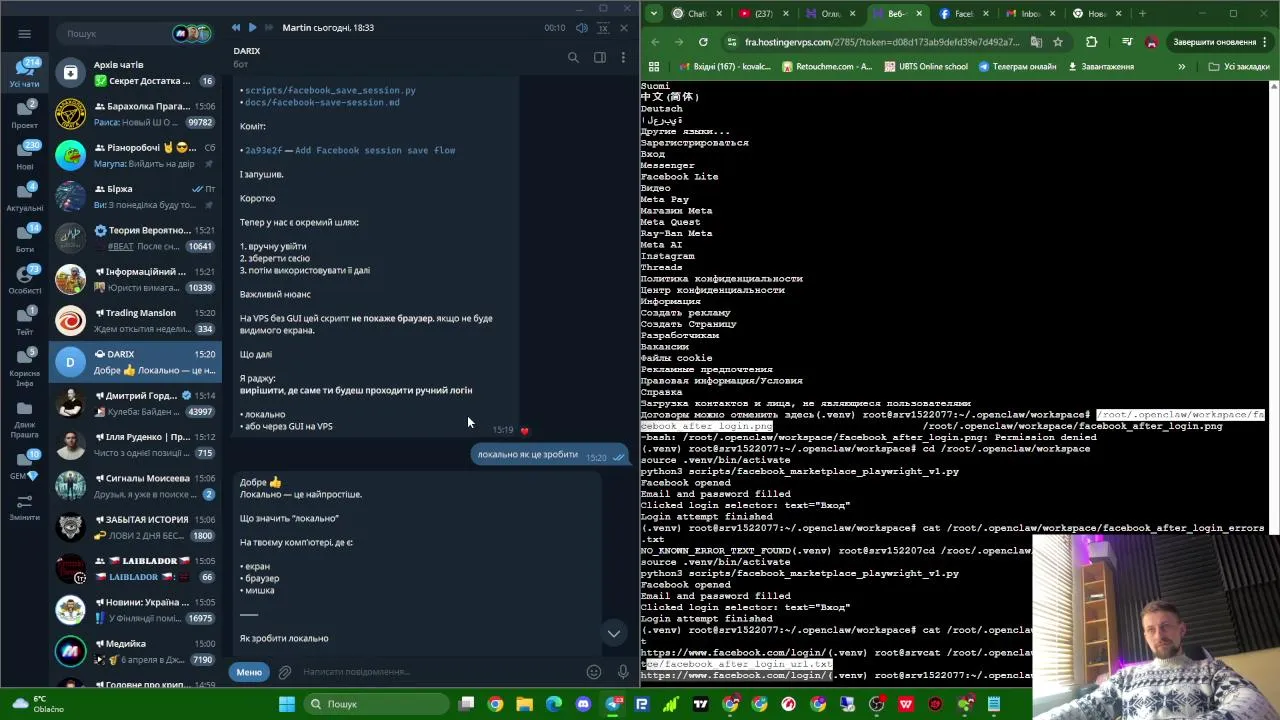This screenshot has height=720, width=1280.
Task: Skip to previous voice message
Action: [236, 28]
